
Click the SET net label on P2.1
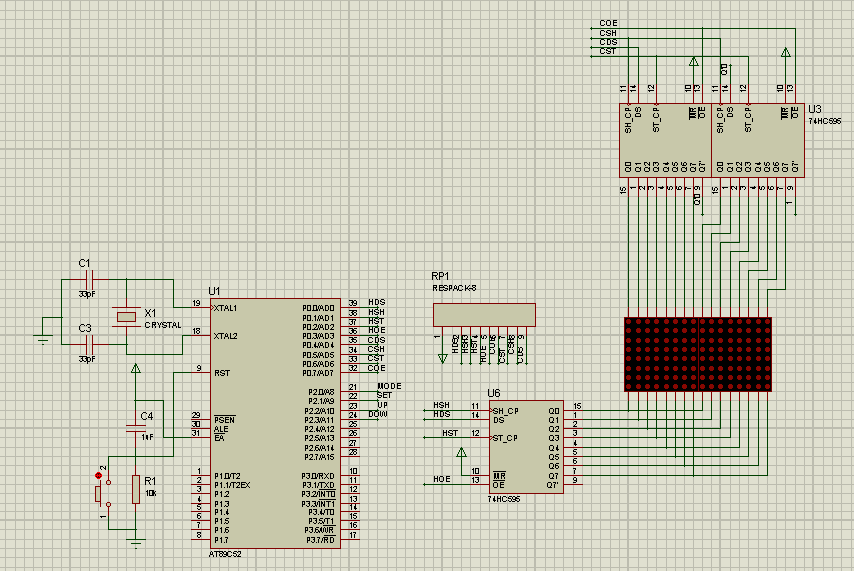point(384,395)
